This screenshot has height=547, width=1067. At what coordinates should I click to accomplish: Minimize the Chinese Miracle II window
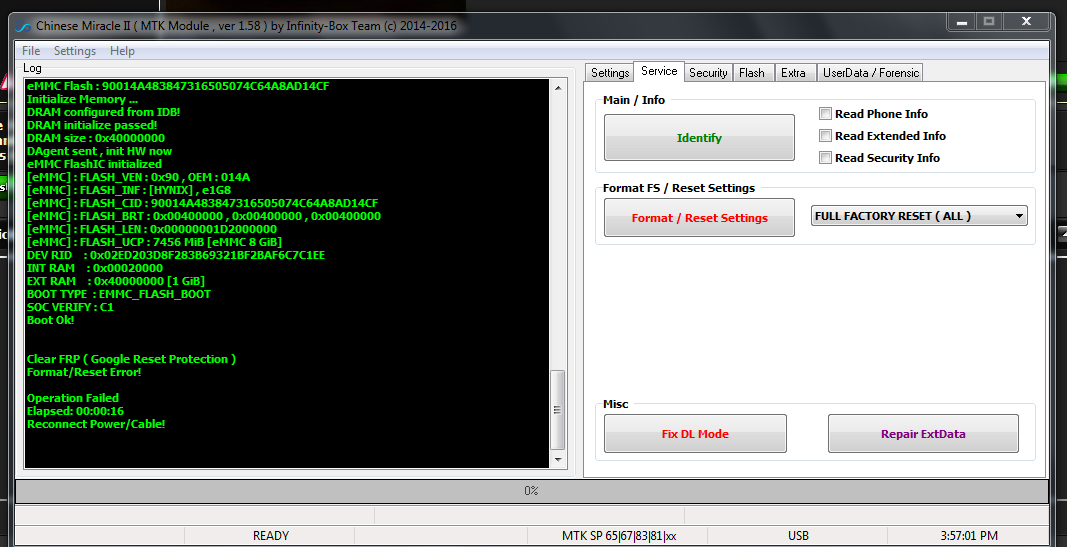coord(962,22)
